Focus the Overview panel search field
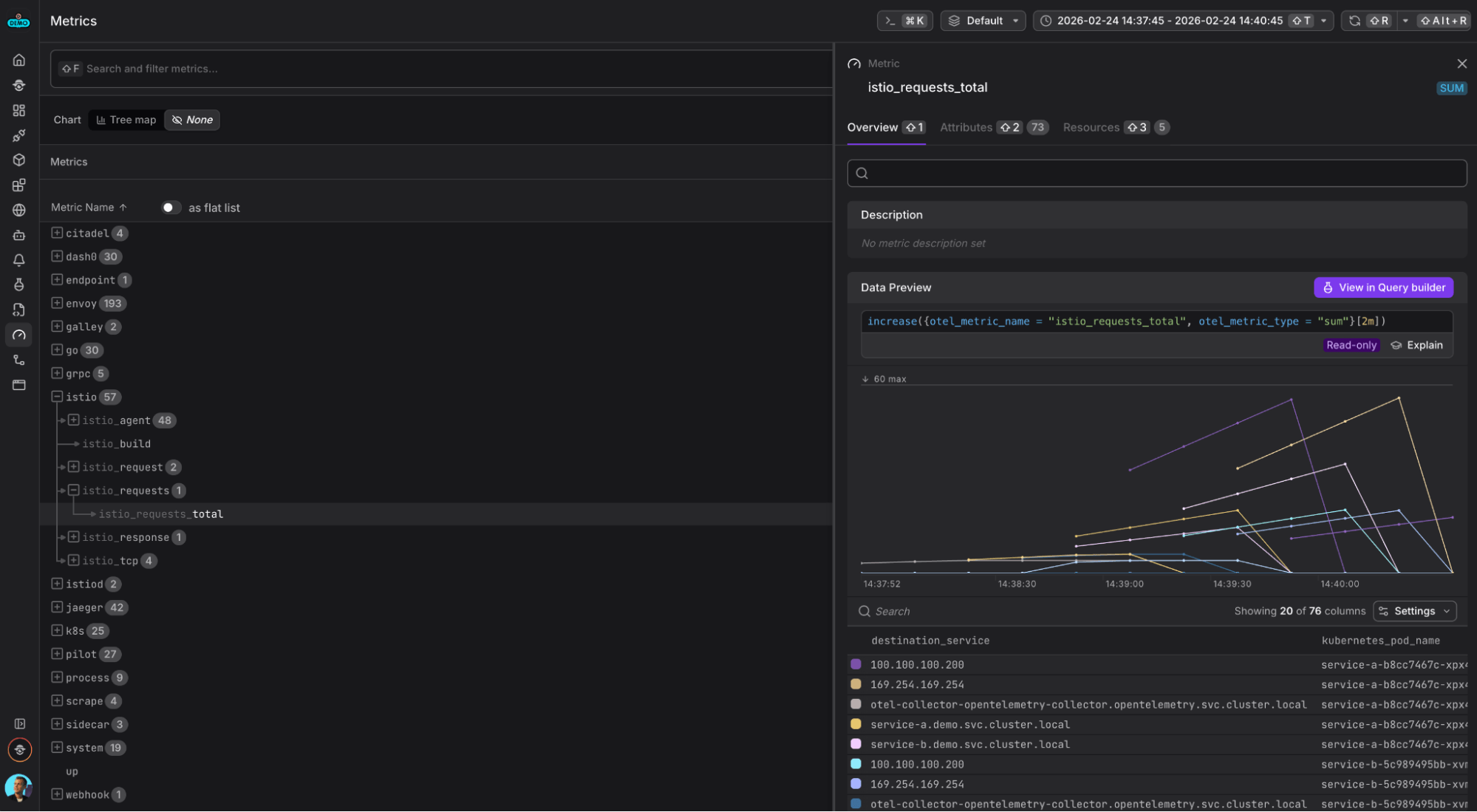The height and width of the screenshot is (812, 1477). [x=1156, y=174]
